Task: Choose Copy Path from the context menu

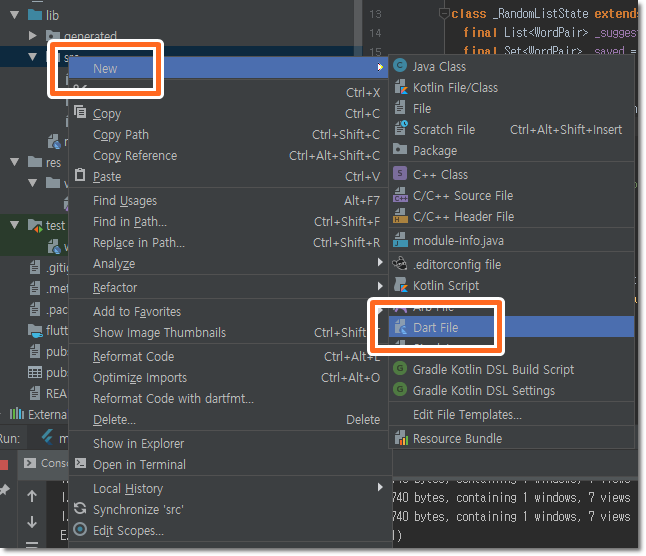Action: (228, 135)
